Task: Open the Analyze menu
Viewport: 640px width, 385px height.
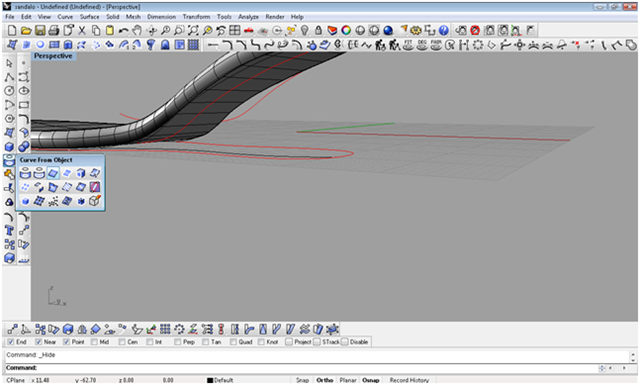Action: pyautogui.click(x=248, y=17)
